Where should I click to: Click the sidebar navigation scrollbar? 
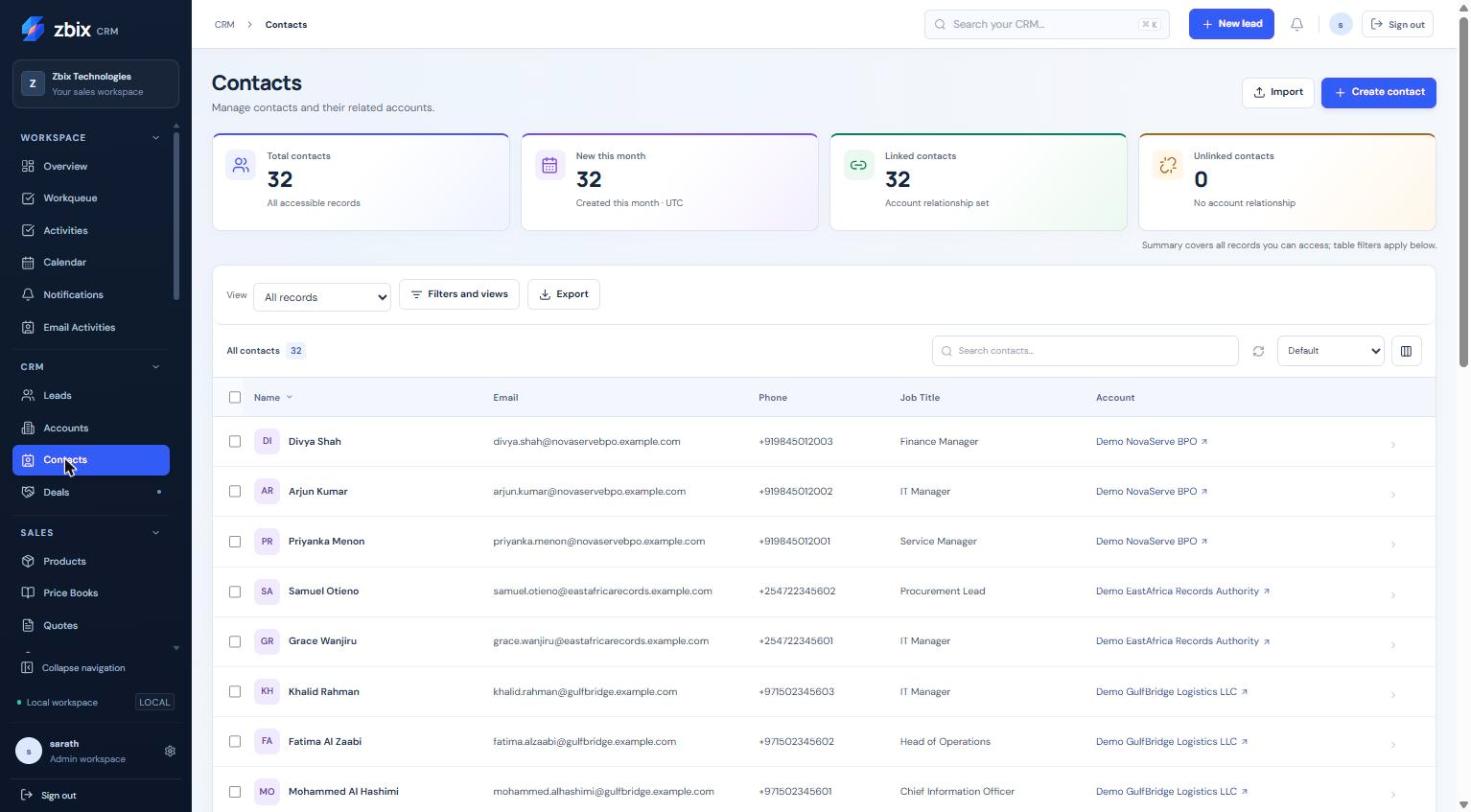[x=177, y=215]
